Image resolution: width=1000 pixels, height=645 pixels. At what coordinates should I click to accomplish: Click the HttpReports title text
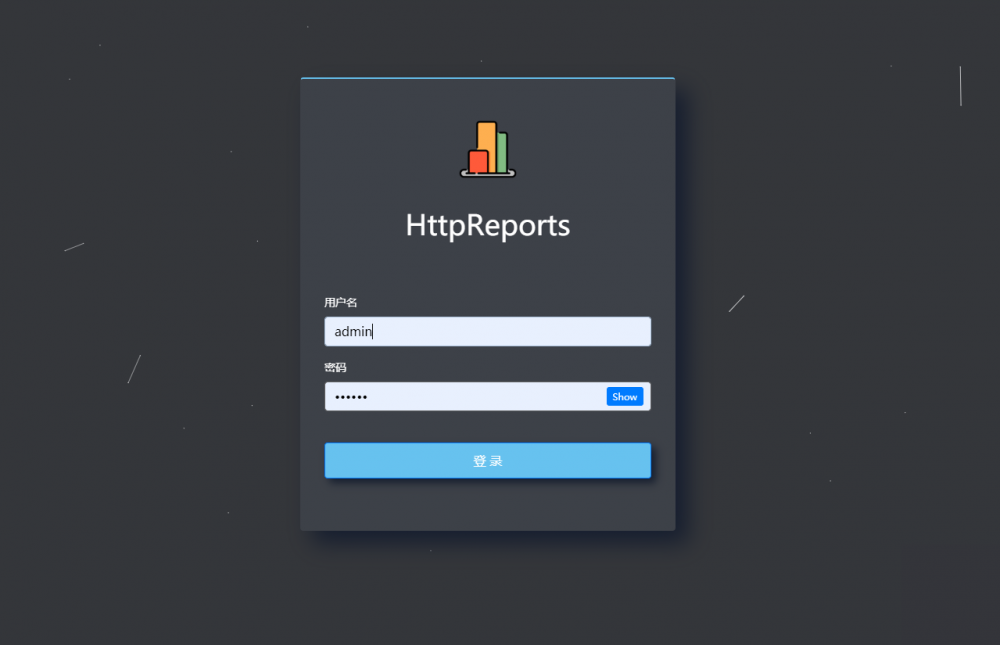487,225
